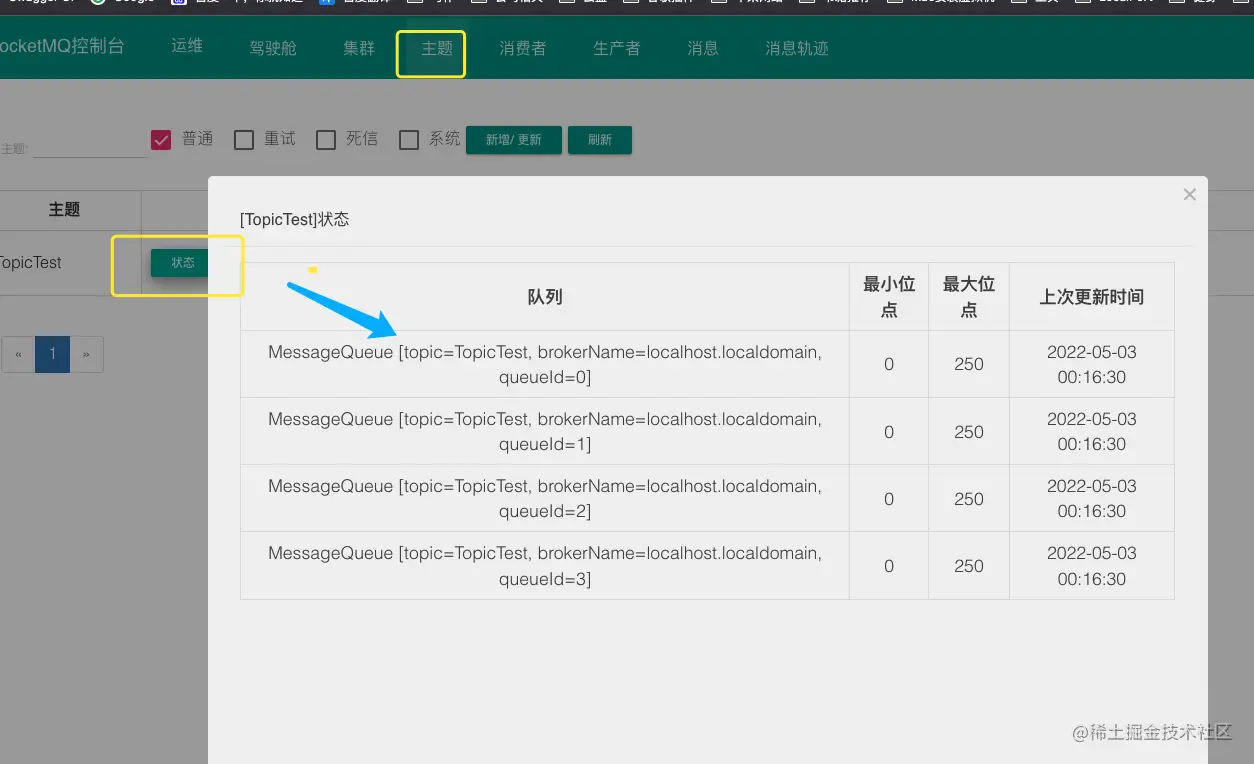
Task: Open the 运维 navigation tab
Action: click(187, 47)
